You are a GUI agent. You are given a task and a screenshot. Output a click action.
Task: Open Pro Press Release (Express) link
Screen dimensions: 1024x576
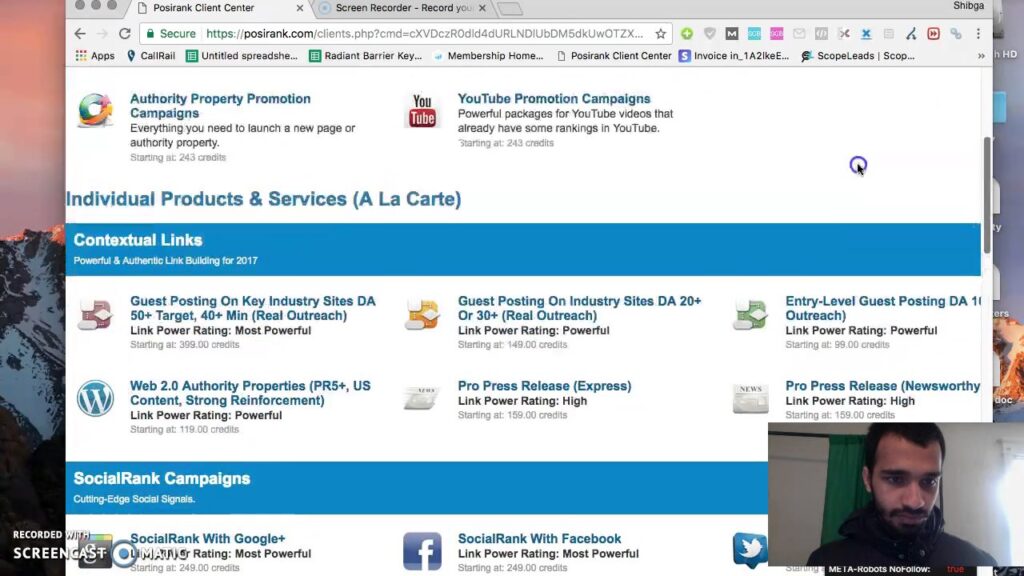click(x=545, y=386)
